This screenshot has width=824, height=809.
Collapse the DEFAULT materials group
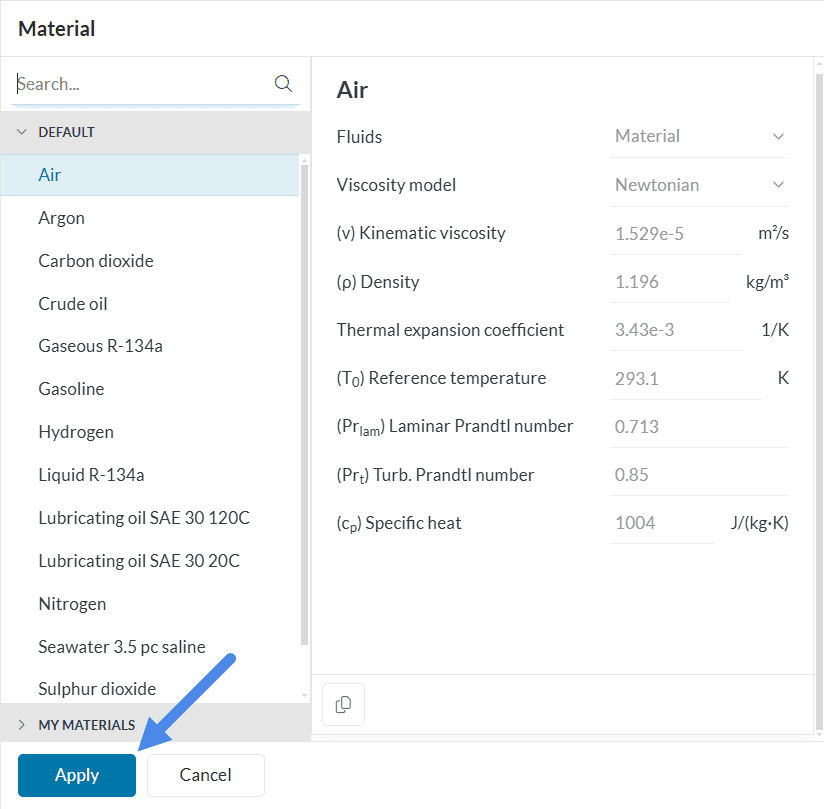click(22, 132)
